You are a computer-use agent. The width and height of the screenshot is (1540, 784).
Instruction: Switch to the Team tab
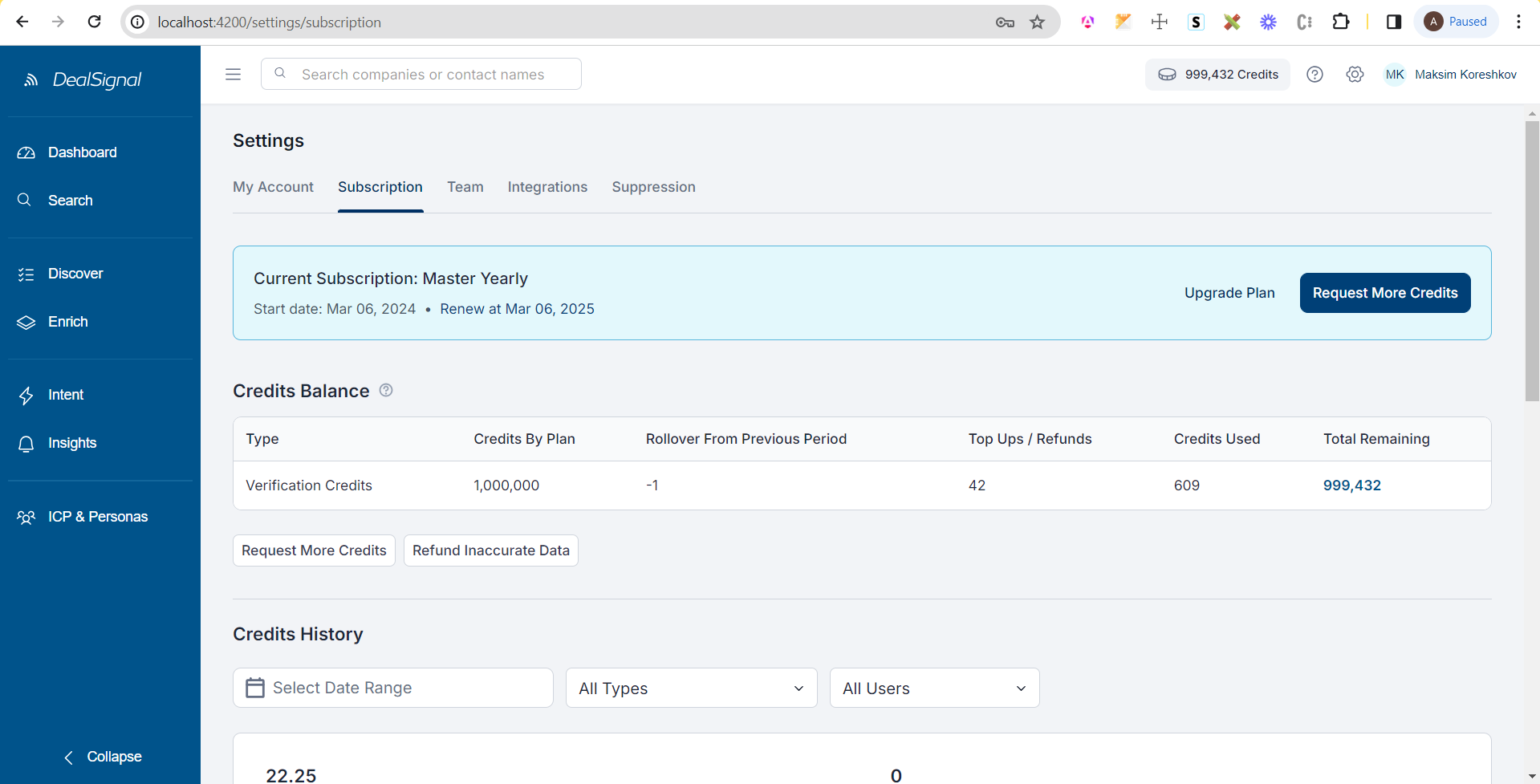point(465,187)
